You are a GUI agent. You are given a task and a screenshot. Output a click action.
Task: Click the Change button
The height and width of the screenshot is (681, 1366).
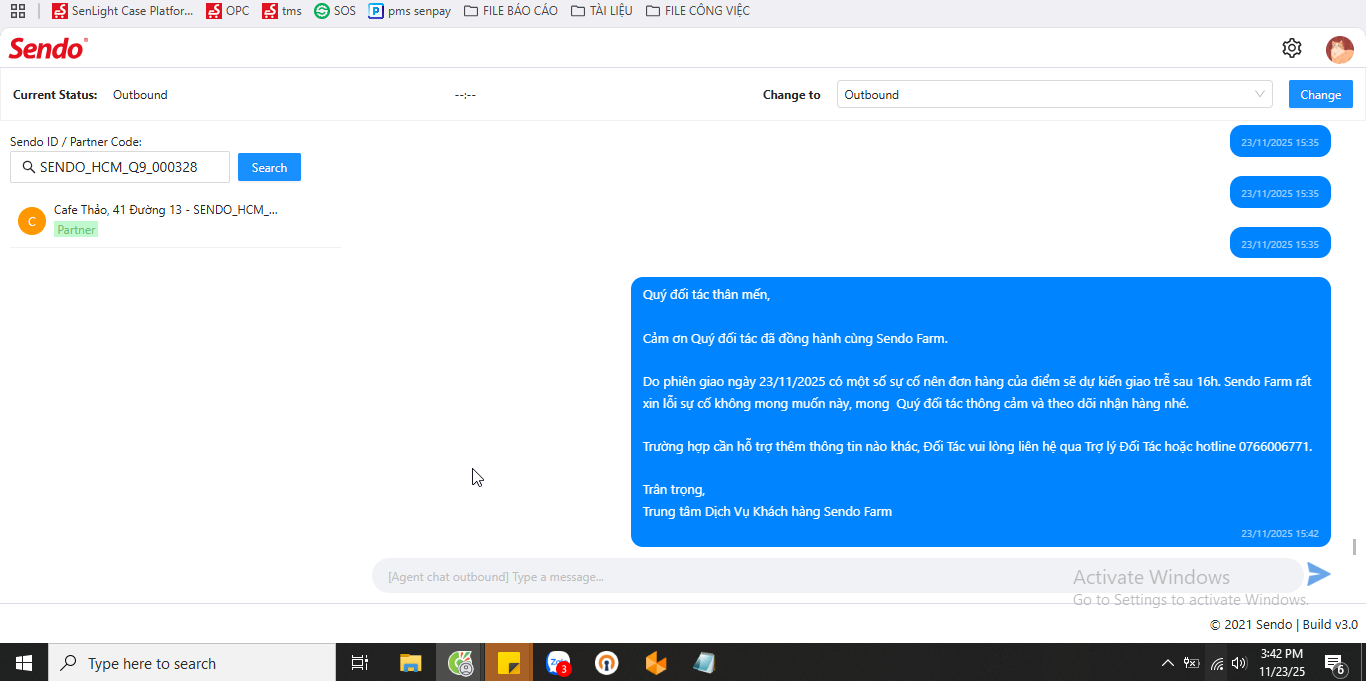[x=1320, y=94]
